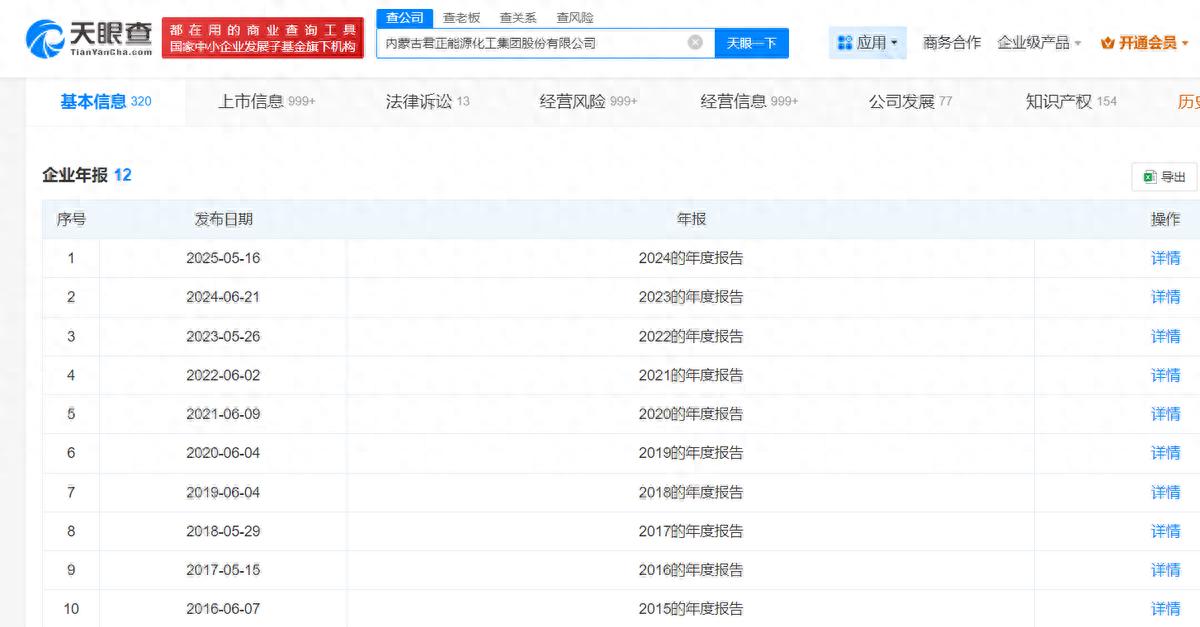
Task: Select the 查风险 search tab
Action: click(575, 17)
